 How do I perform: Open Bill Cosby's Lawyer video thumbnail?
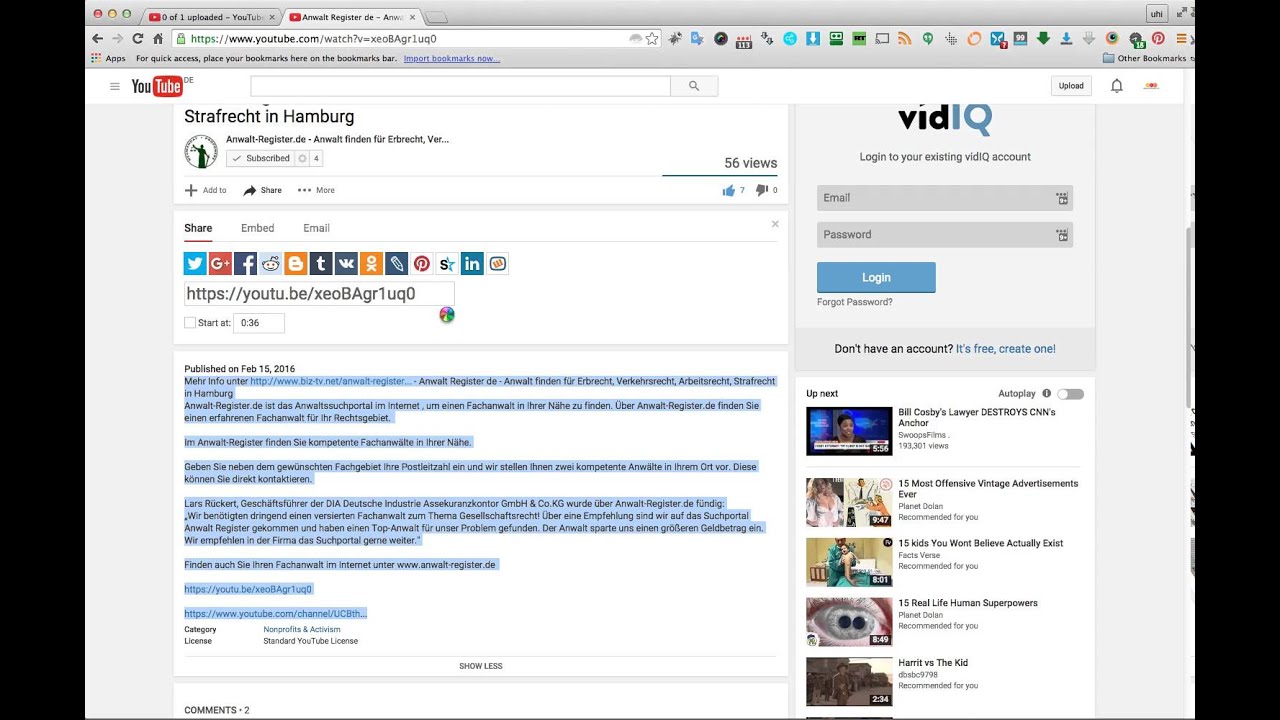(x=849, y=431)
